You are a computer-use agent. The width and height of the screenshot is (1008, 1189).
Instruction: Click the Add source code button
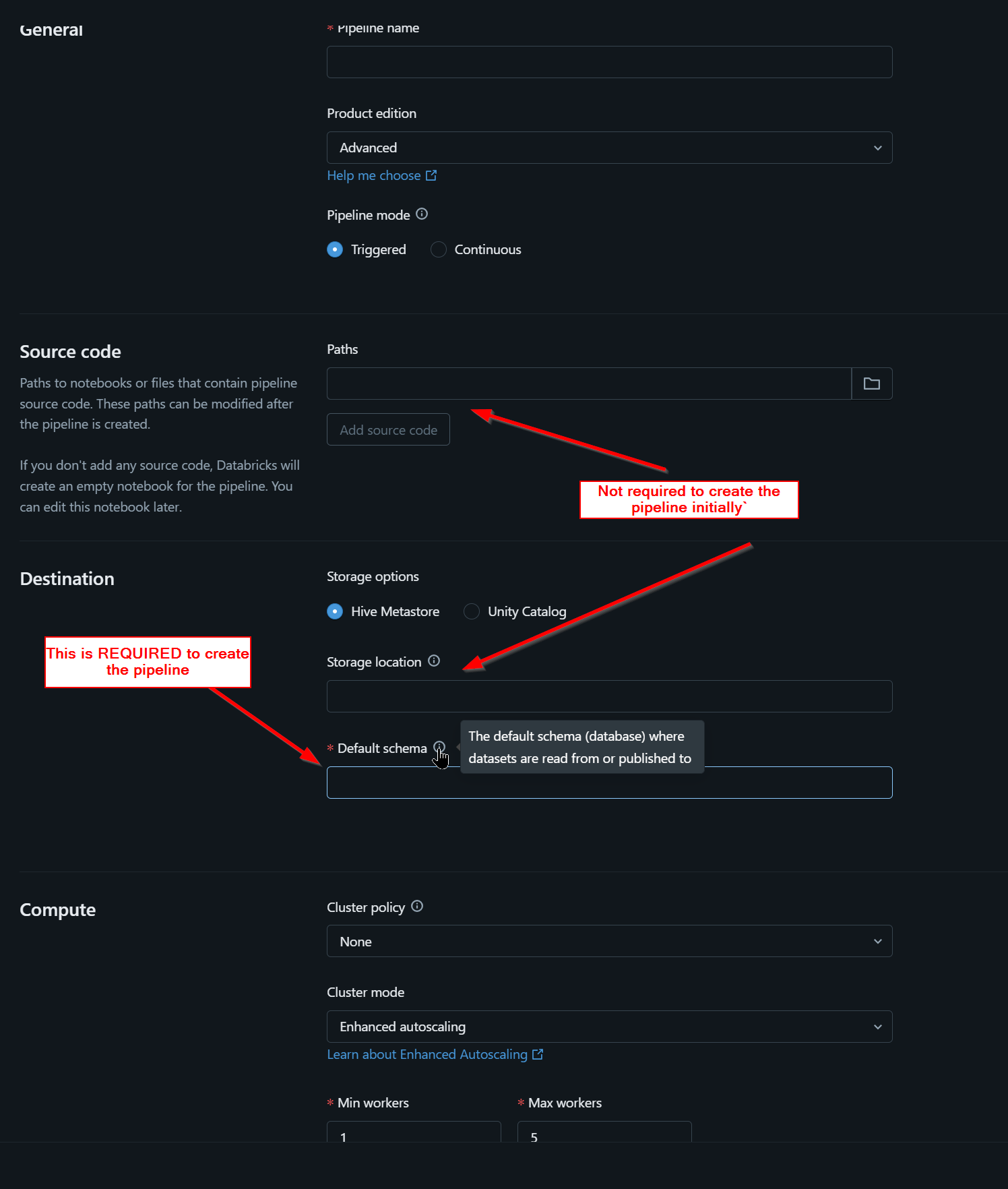coord(388,429)
